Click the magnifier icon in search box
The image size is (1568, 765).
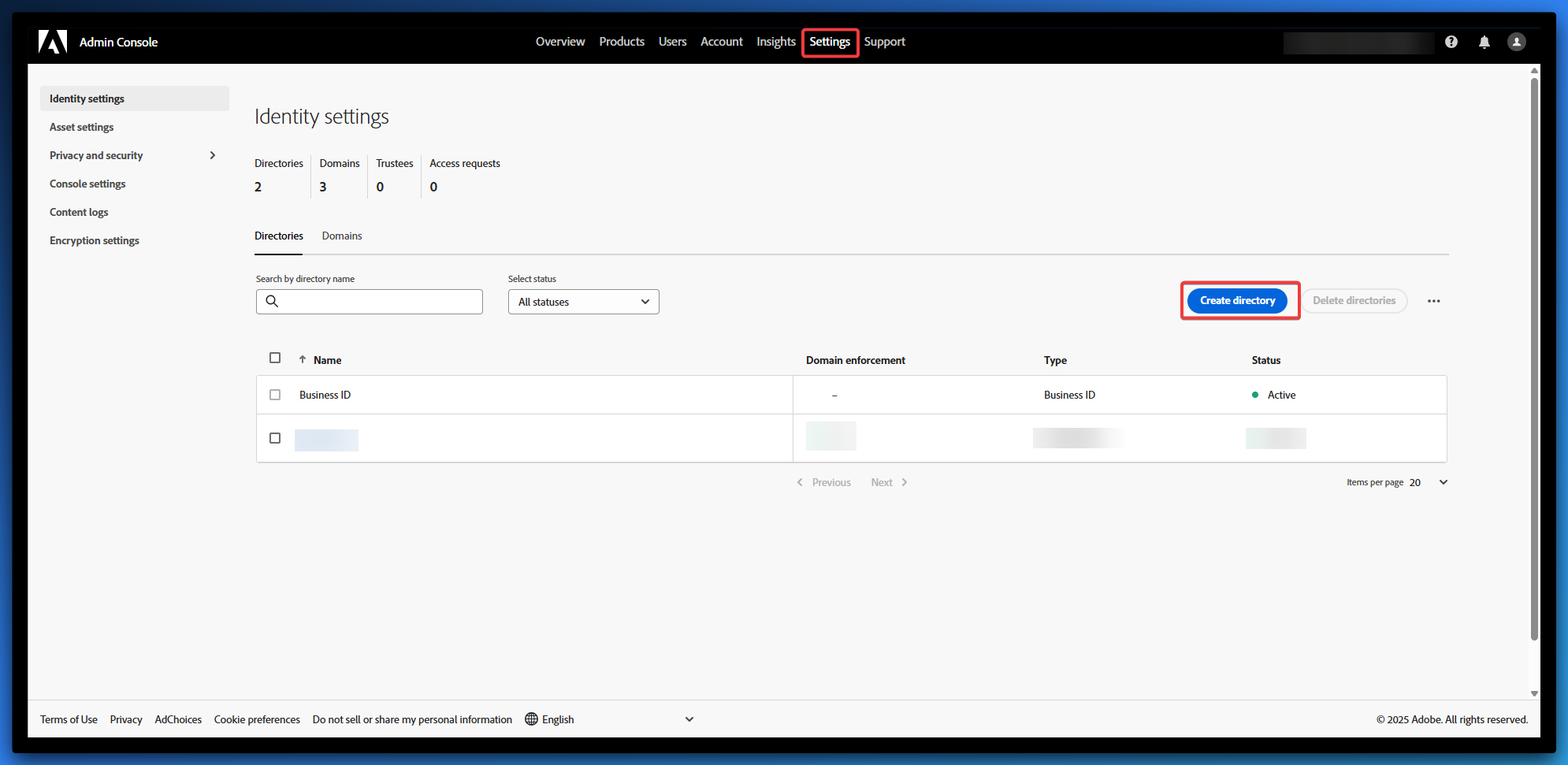(x=272, y=301)
